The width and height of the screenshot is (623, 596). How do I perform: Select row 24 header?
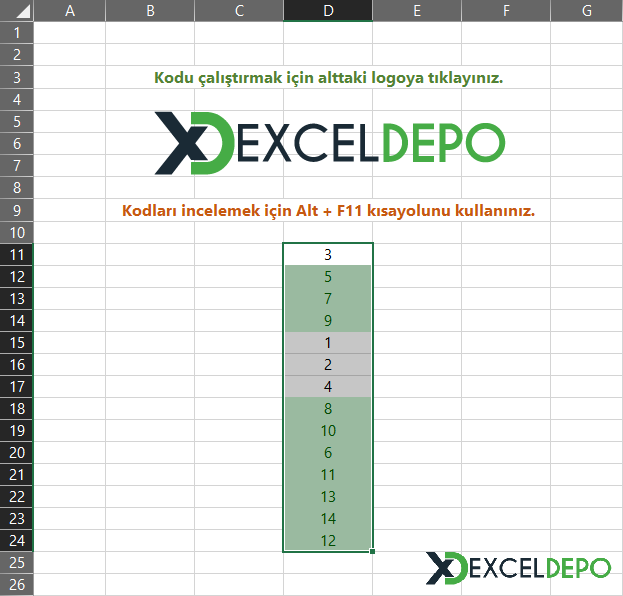click(x=17, y=540)
